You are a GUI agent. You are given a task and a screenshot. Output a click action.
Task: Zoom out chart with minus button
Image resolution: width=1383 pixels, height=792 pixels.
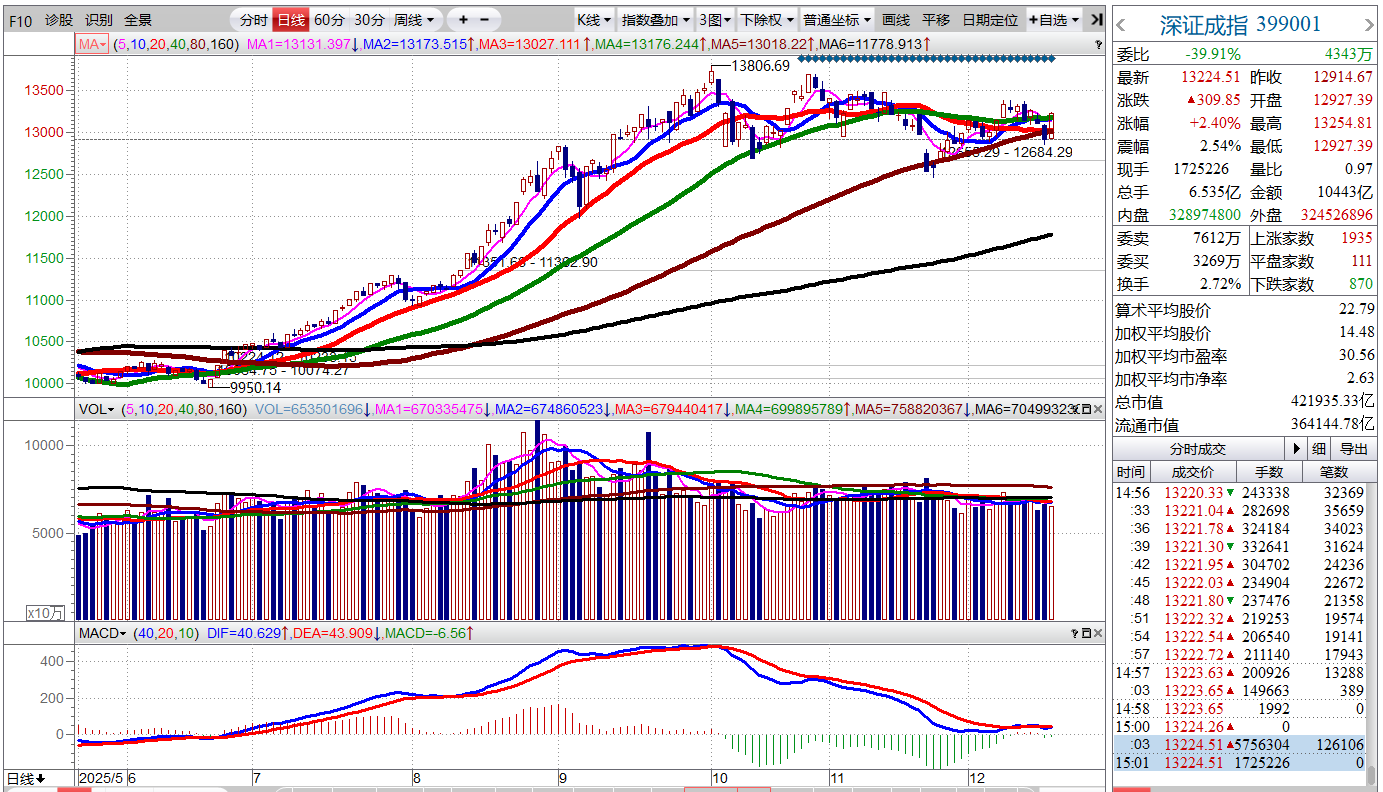(485, 20)
